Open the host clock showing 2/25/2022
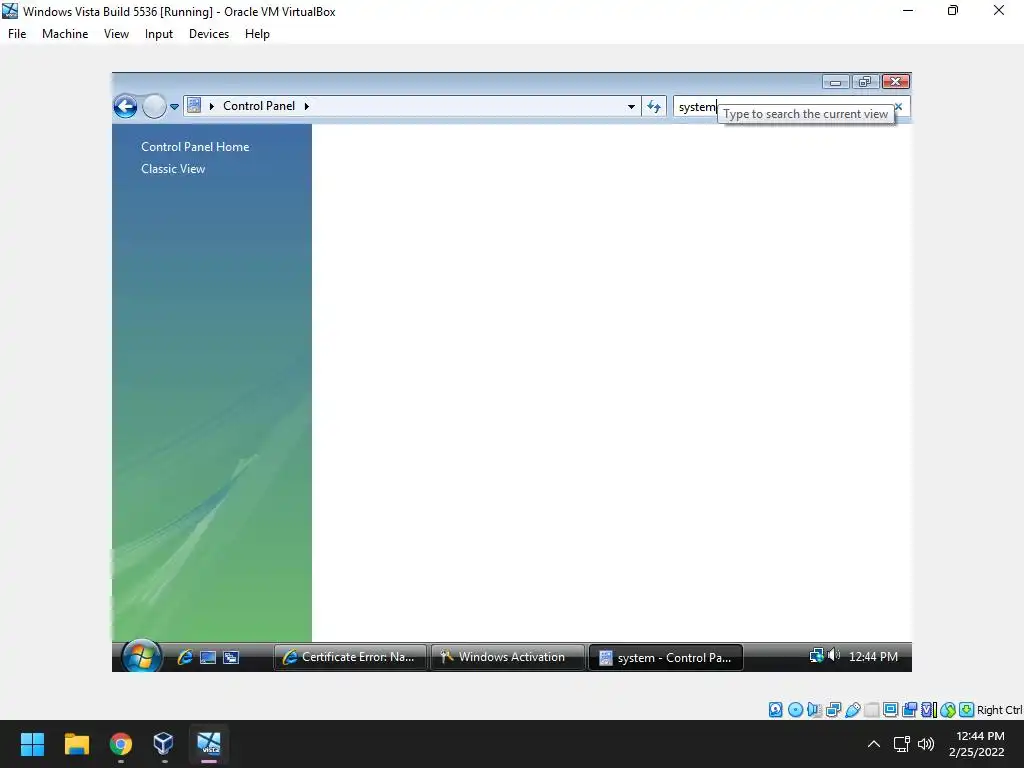The width and height of the screenshot is (1024, 768). pyautogui.click(x=976, y=744)
